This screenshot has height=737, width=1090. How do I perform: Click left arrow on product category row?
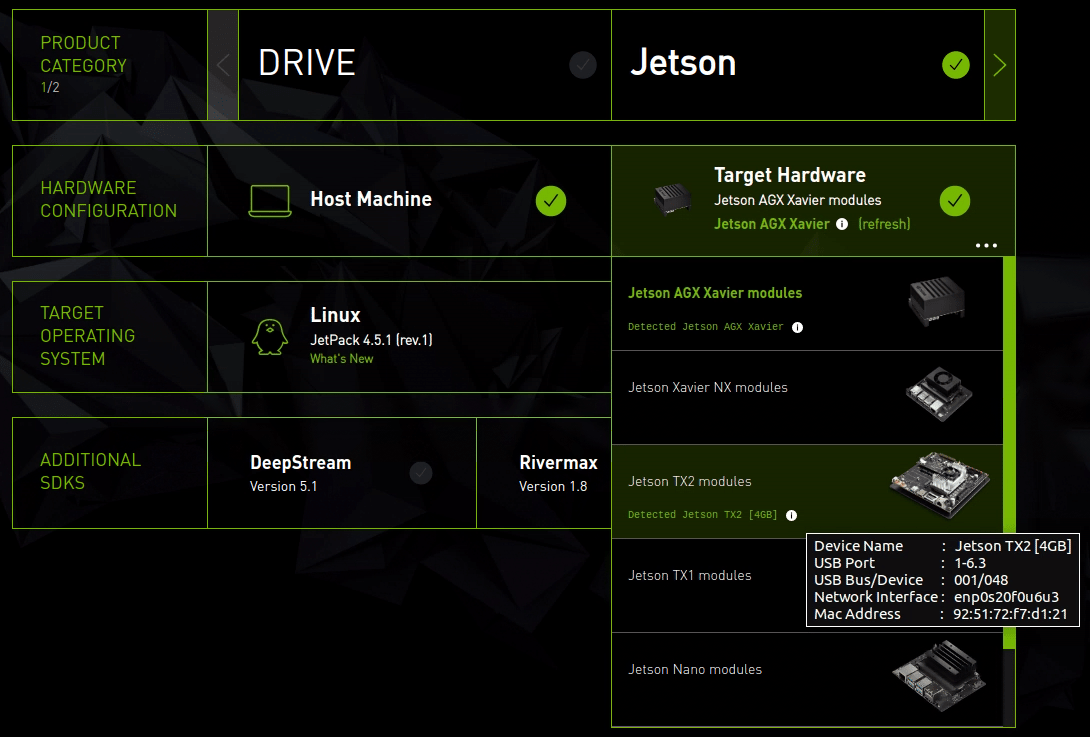222,64
